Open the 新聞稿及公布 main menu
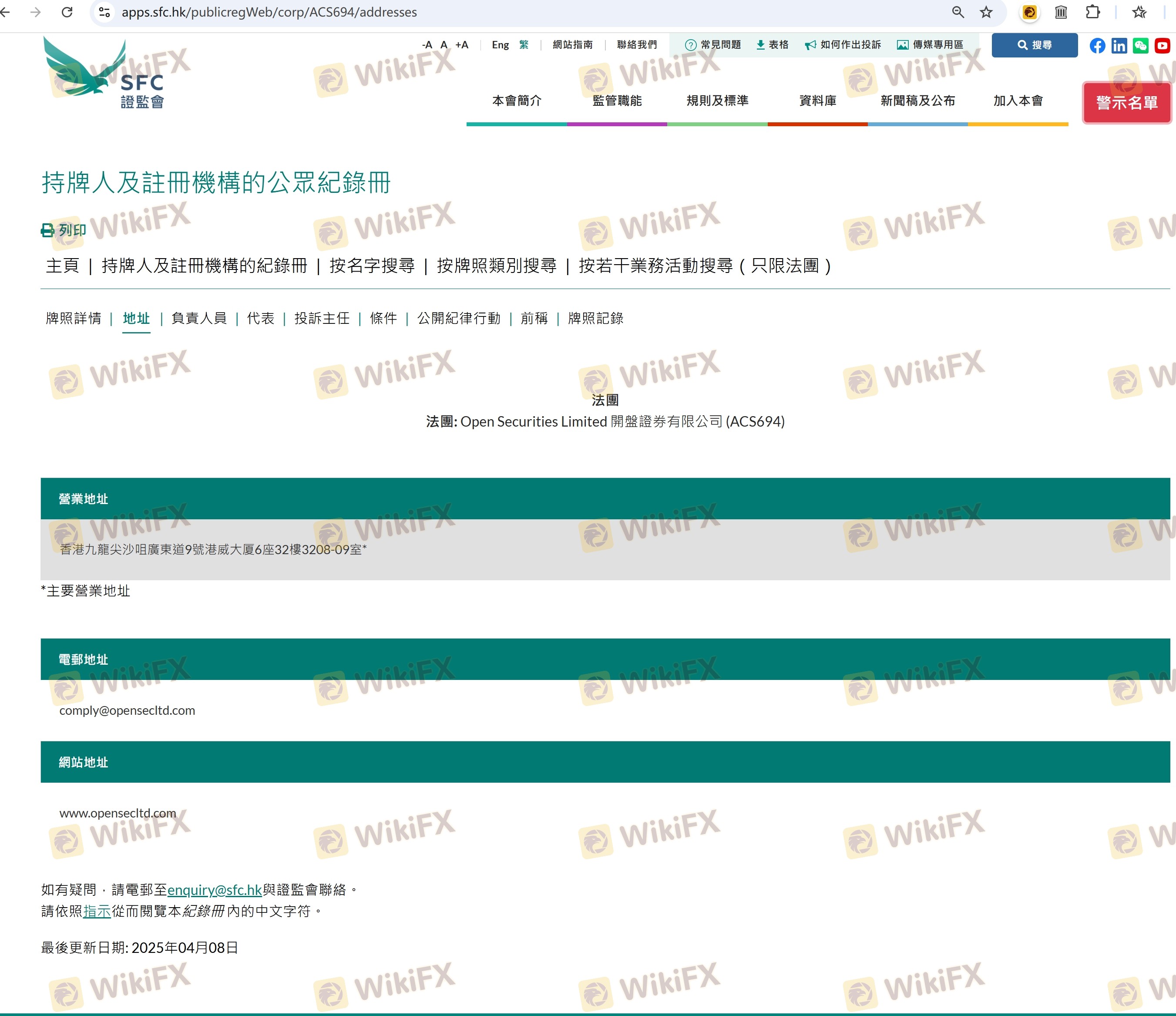Image resolution: width=1176 pixels, height=1016 pixels. [x=918, y=101]
